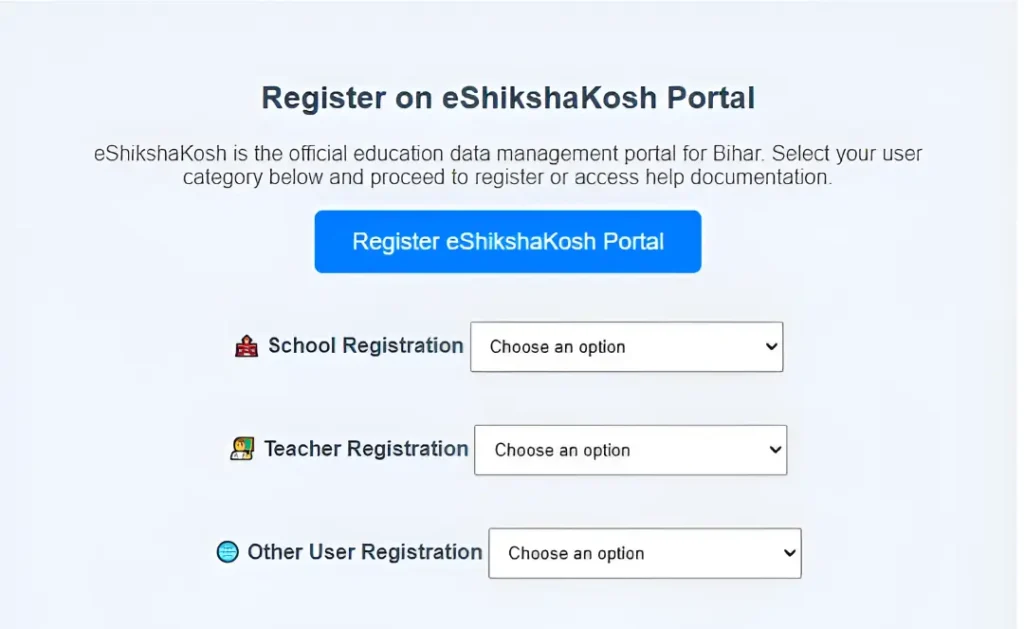Open the Teacher Registration dropdown
Viewport: 1024px width, 629px height.
(x=630, y=450)
